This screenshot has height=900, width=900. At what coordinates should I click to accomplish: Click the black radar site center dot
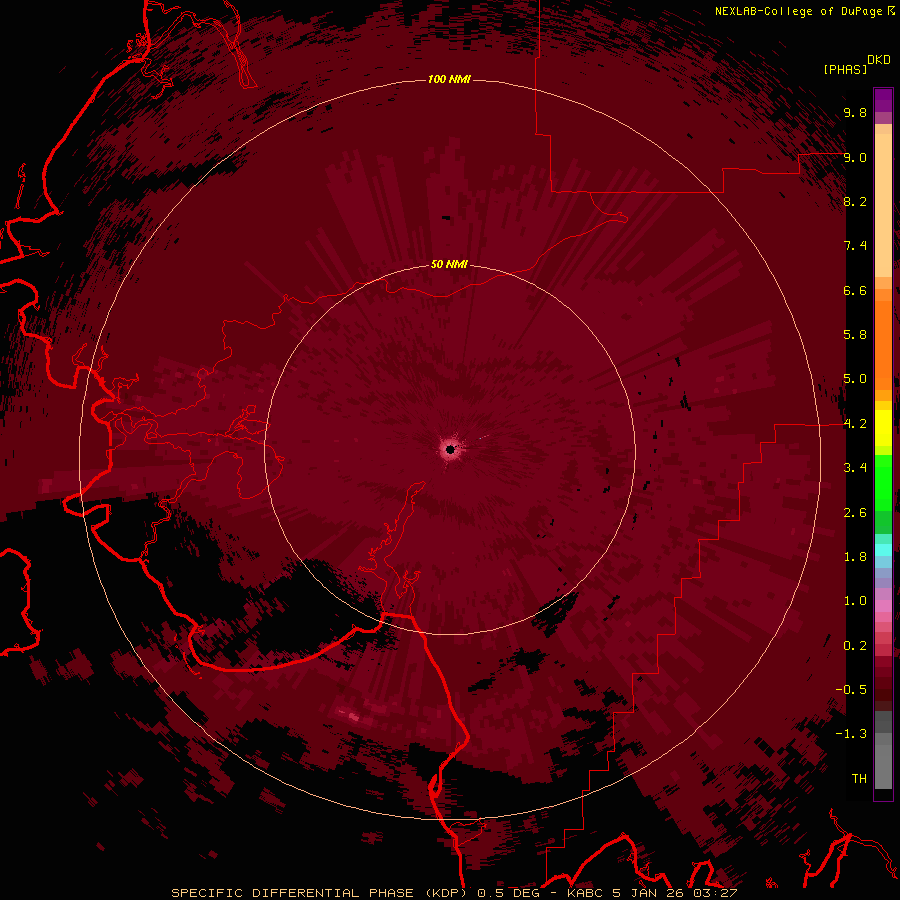coord(450,449)
